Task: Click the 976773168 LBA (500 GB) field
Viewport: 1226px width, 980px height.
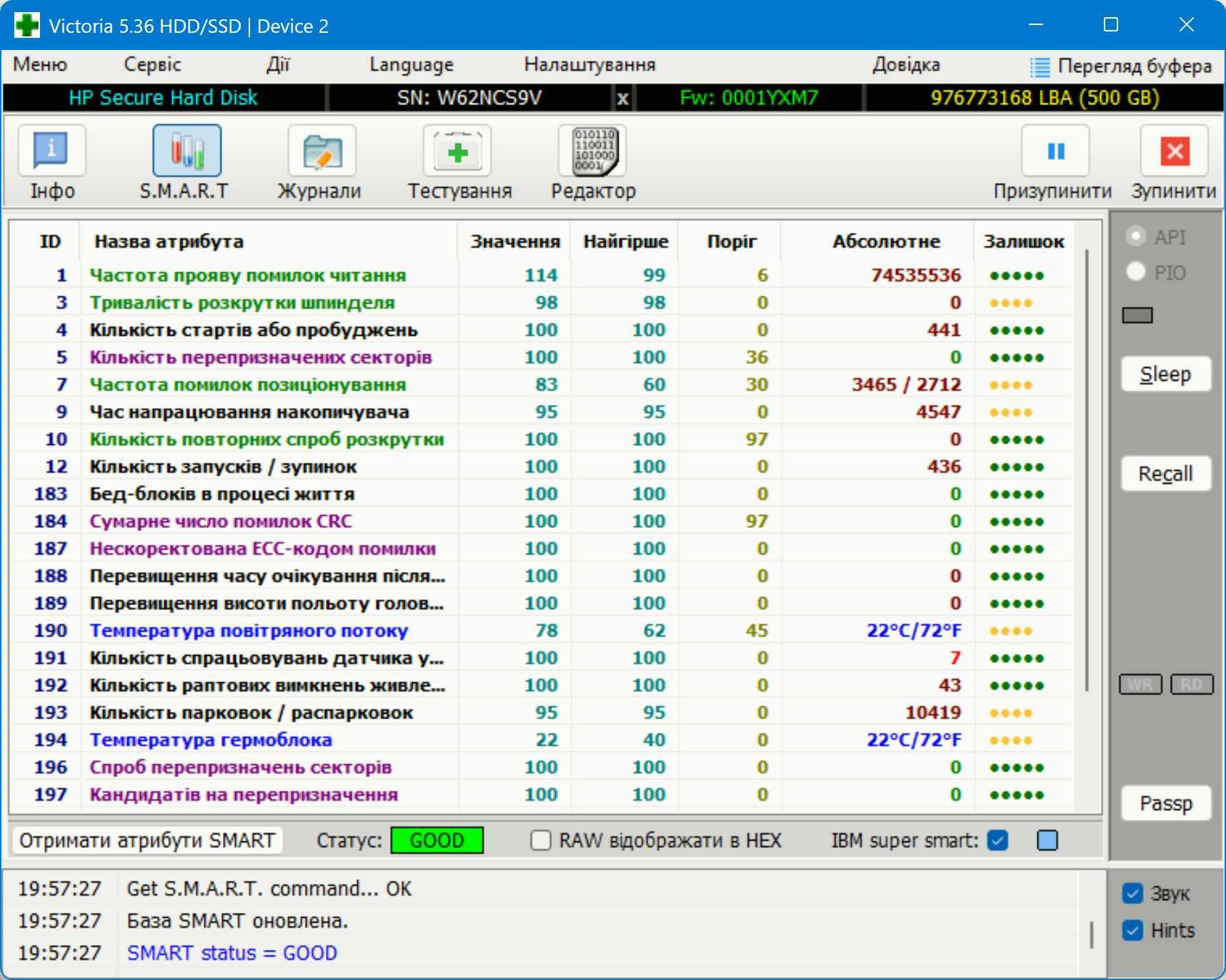Action: coord(1045,98)
